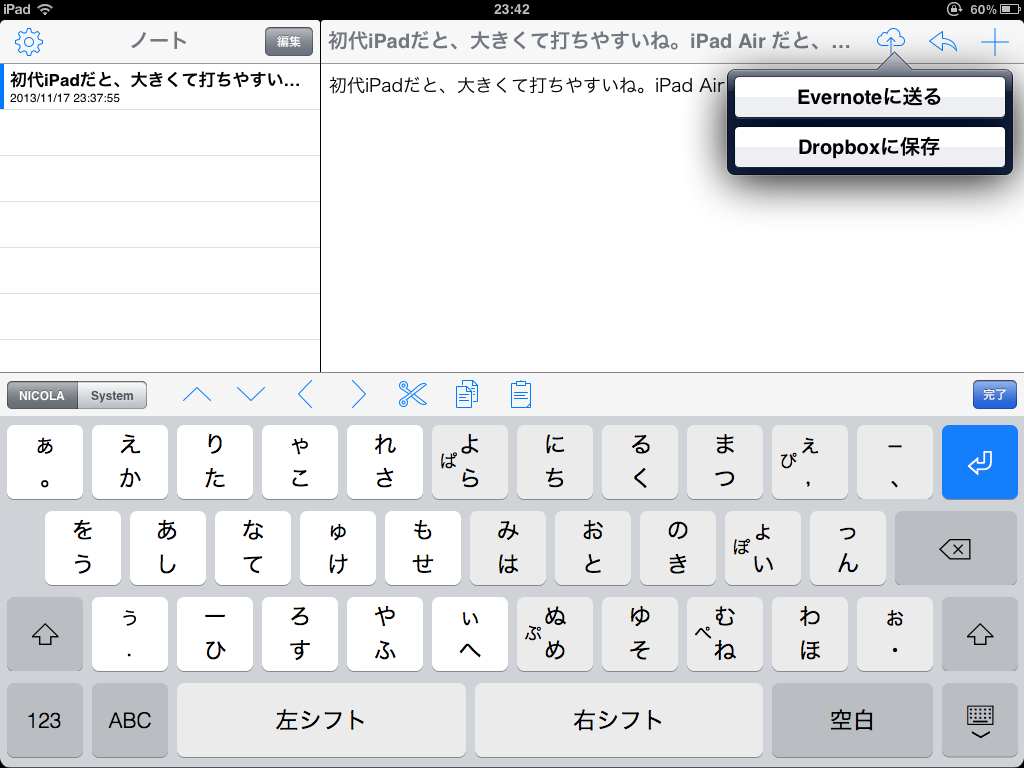Viewport: 1024px width, 768px height.
Task: Hide the keyboard with dismiss icon
Action: (980, 720)
